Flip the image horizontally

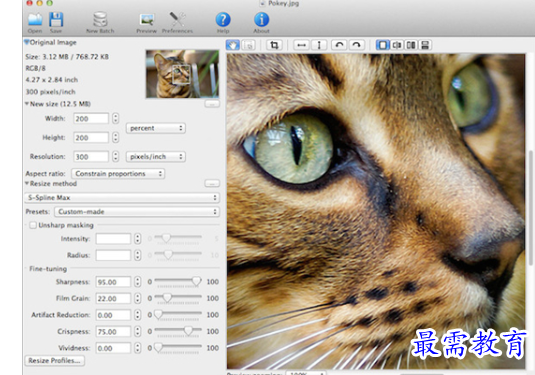[301, 45]
